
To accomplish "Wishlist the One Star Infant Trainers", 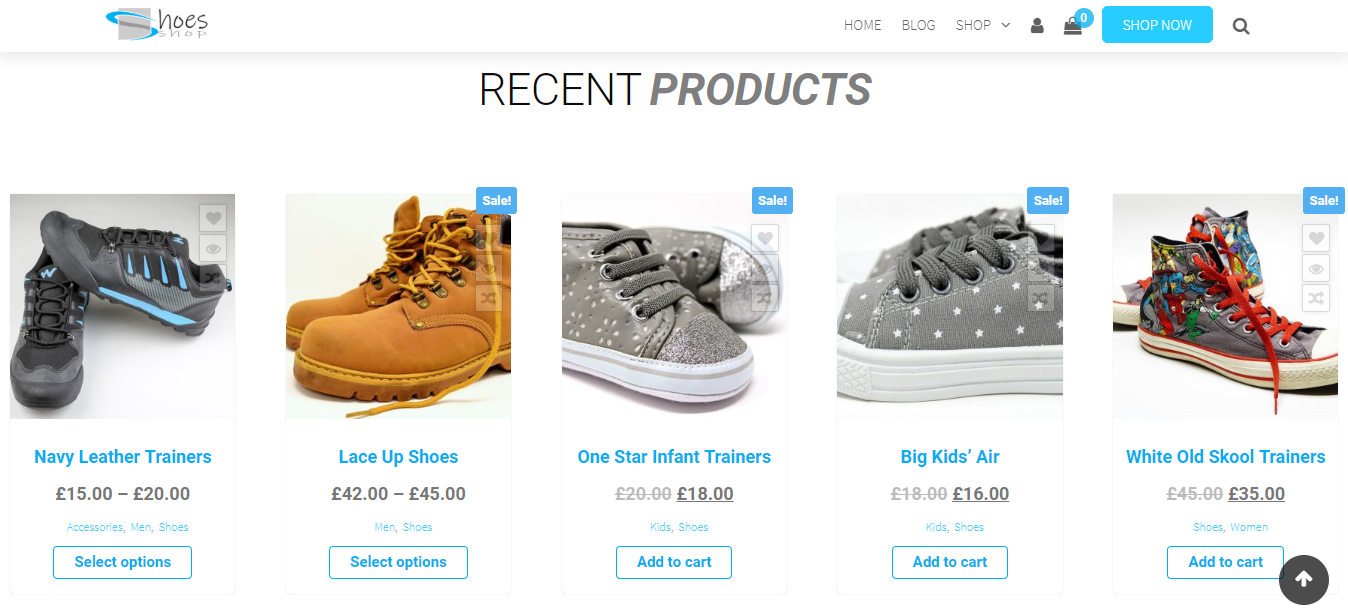I will (x=764, y=238).
